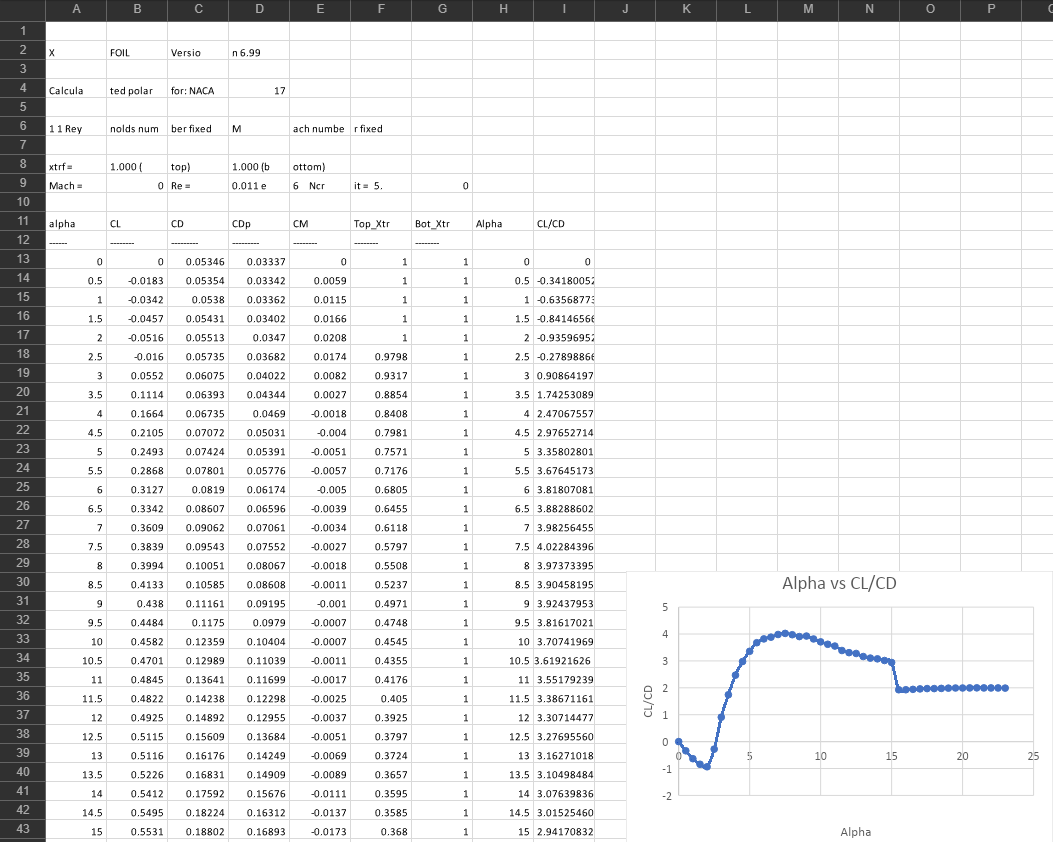Screen dimensions: 1053x842
Task: Click CD value 0.05346
Action: [x=198, y=261]
